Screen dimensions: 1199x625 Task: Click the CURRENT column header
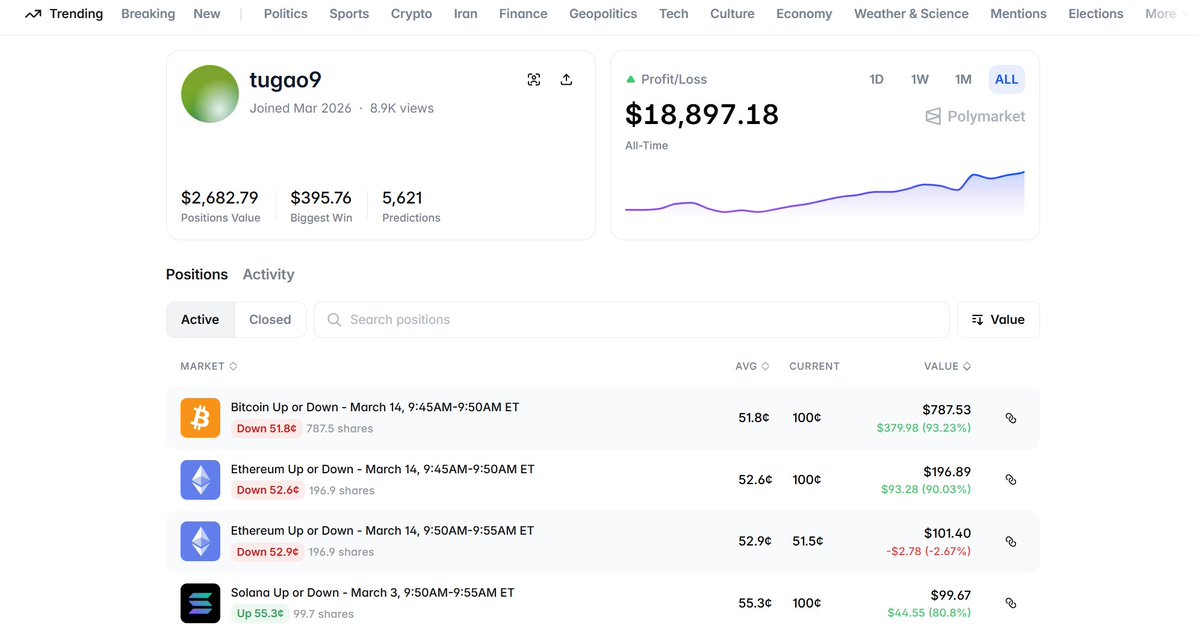pos(814,366)
